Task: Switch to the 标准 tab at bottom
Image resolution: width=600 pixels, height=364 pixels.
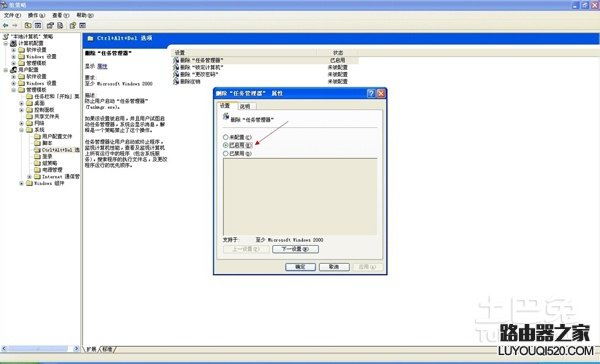Action: click(108, 349)
